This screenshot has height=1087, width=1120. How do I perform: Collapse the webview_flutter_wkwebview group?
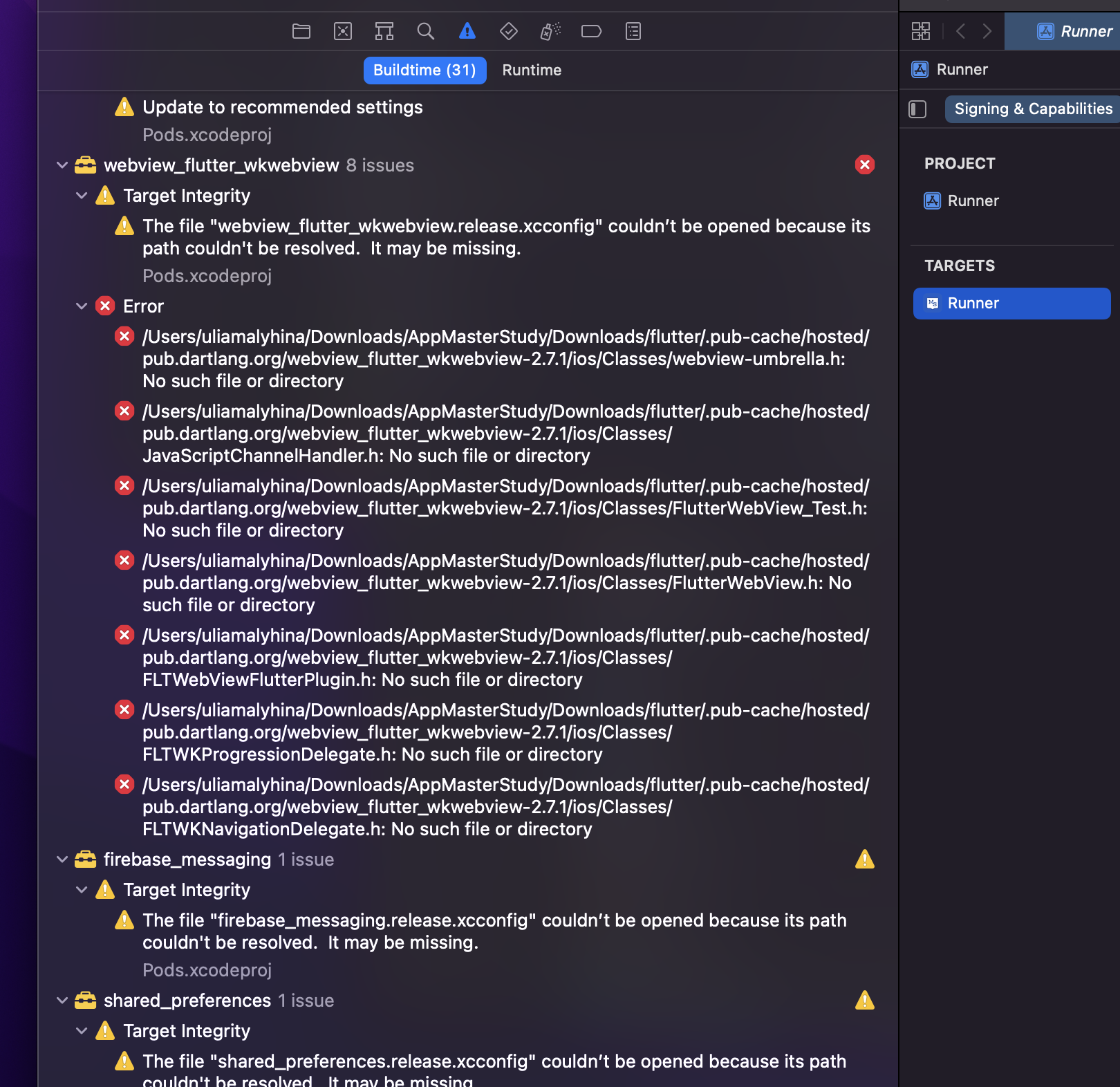tap(62, 165)
